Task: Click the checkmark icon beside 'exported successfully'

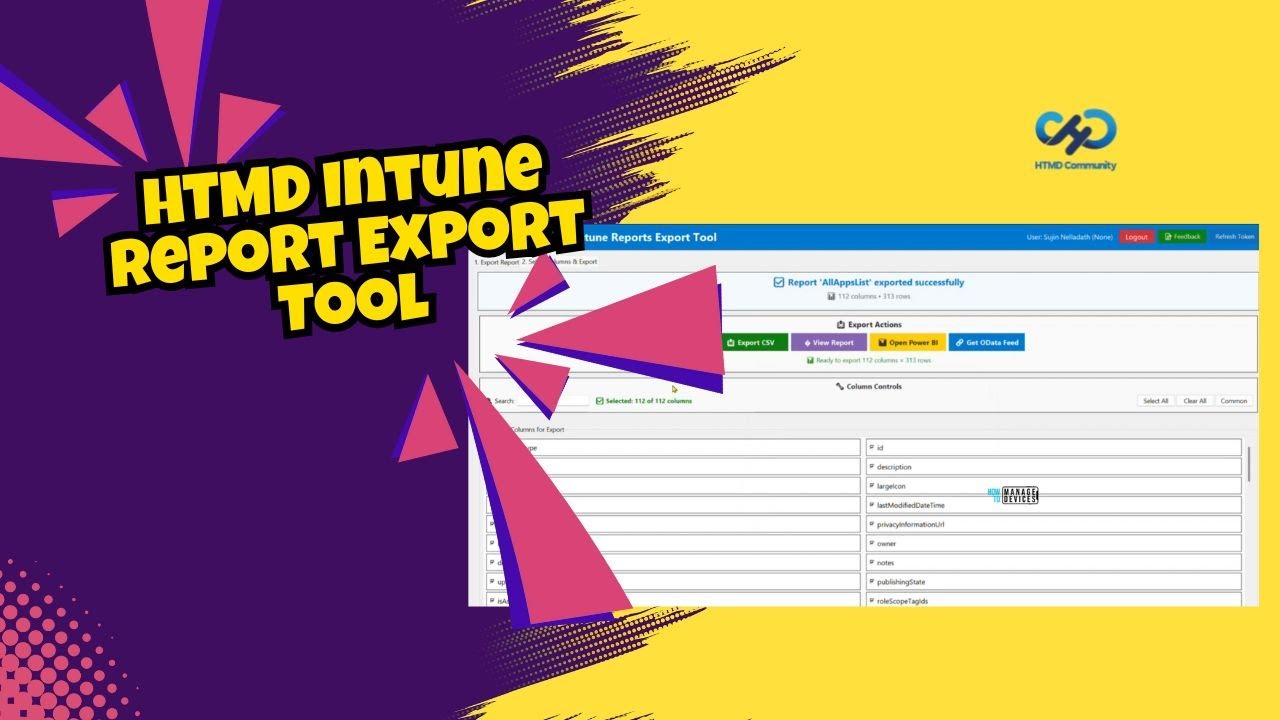Action: [x=779, y=283]
